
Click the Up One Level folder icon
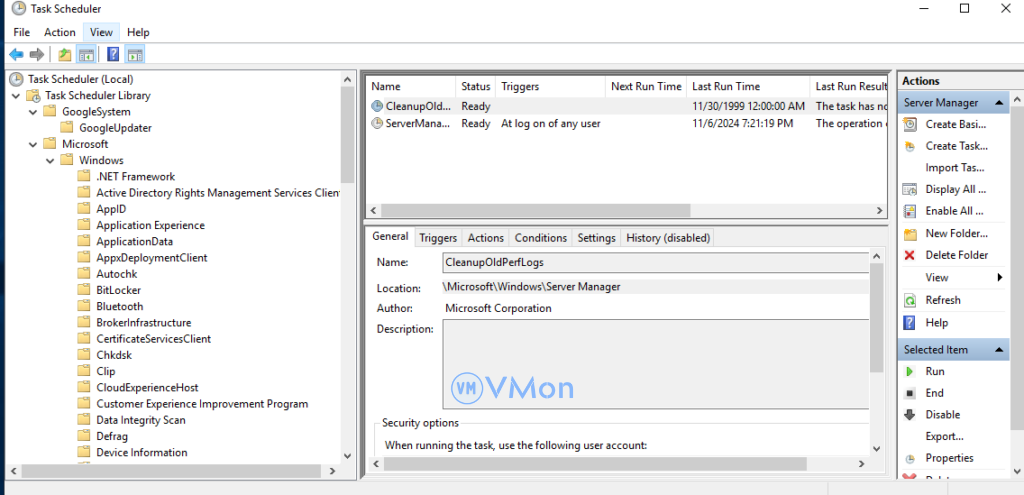point(65,54)
